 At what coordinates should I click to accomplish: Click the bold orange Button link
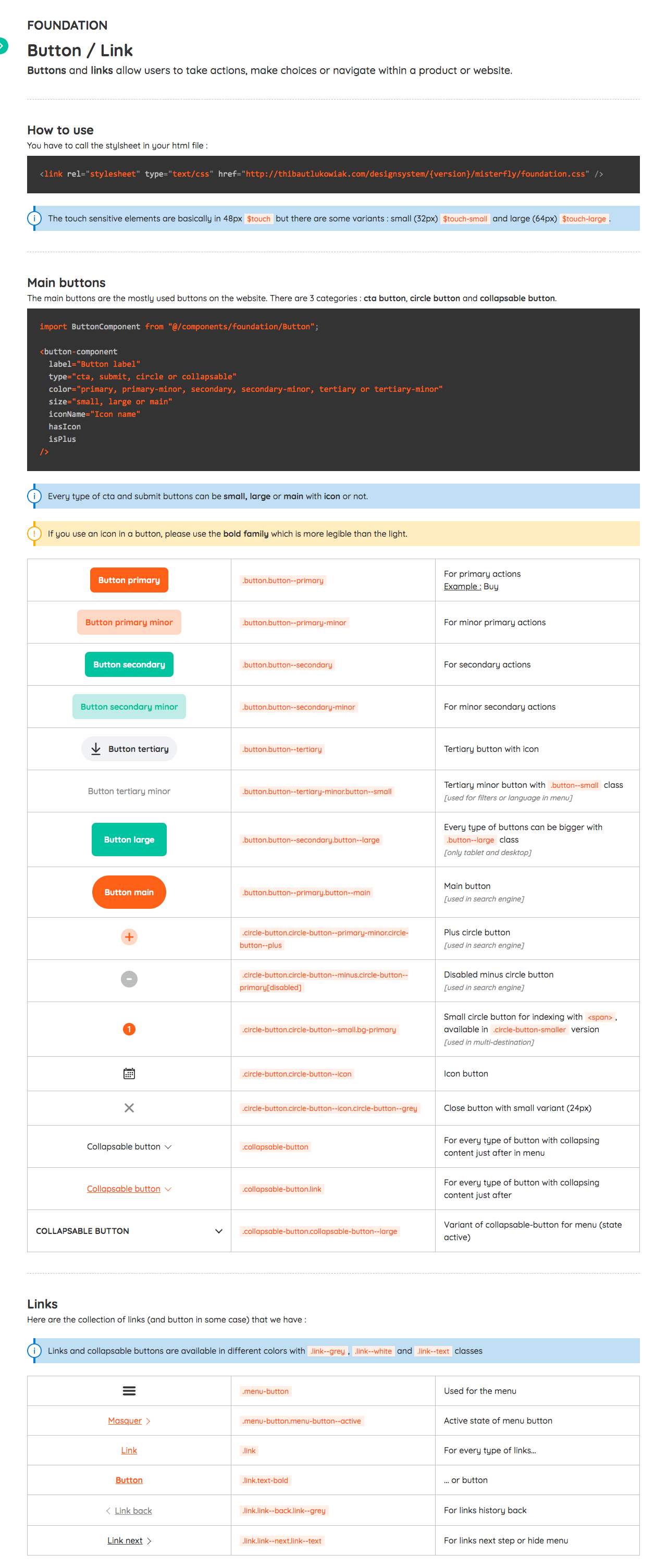tap(129, 1480)
